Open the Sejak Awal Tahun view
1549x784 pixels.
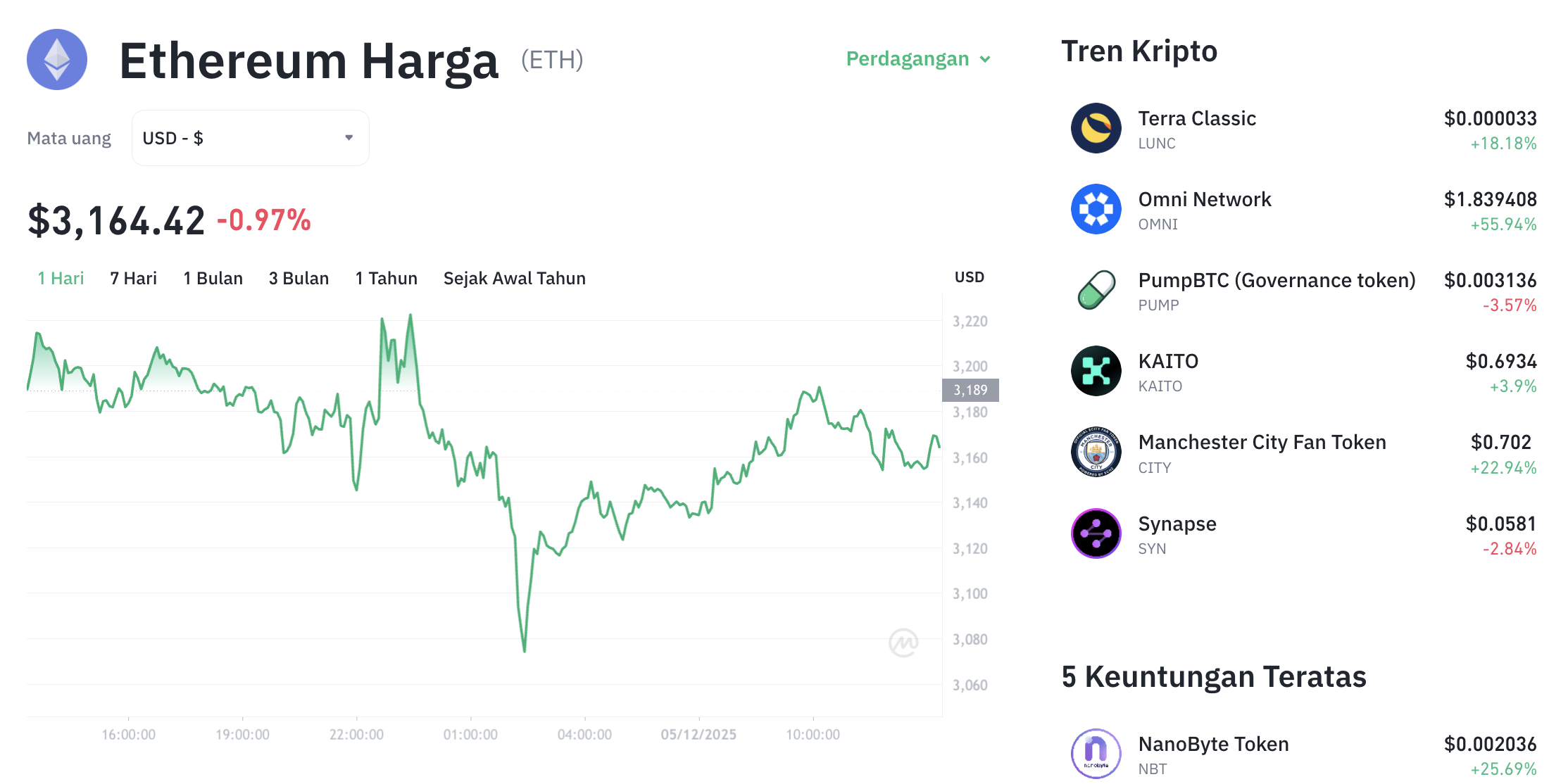pos(513,278)
